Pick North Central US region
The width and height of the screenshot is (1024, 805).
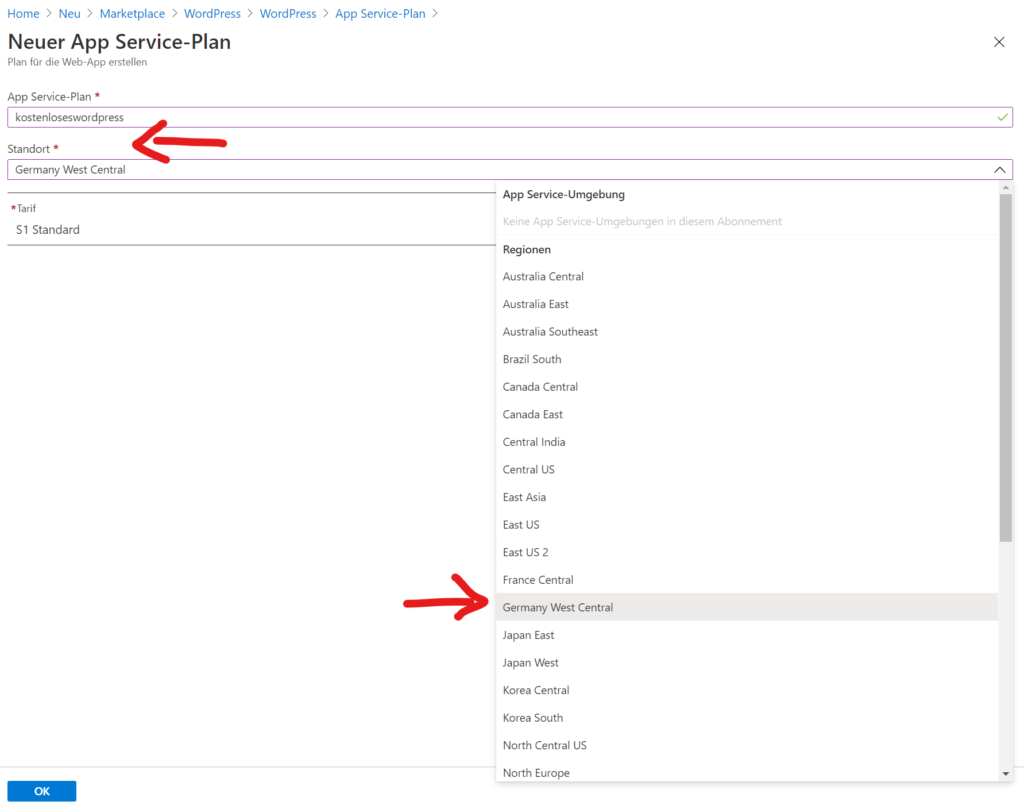point(747,746)
